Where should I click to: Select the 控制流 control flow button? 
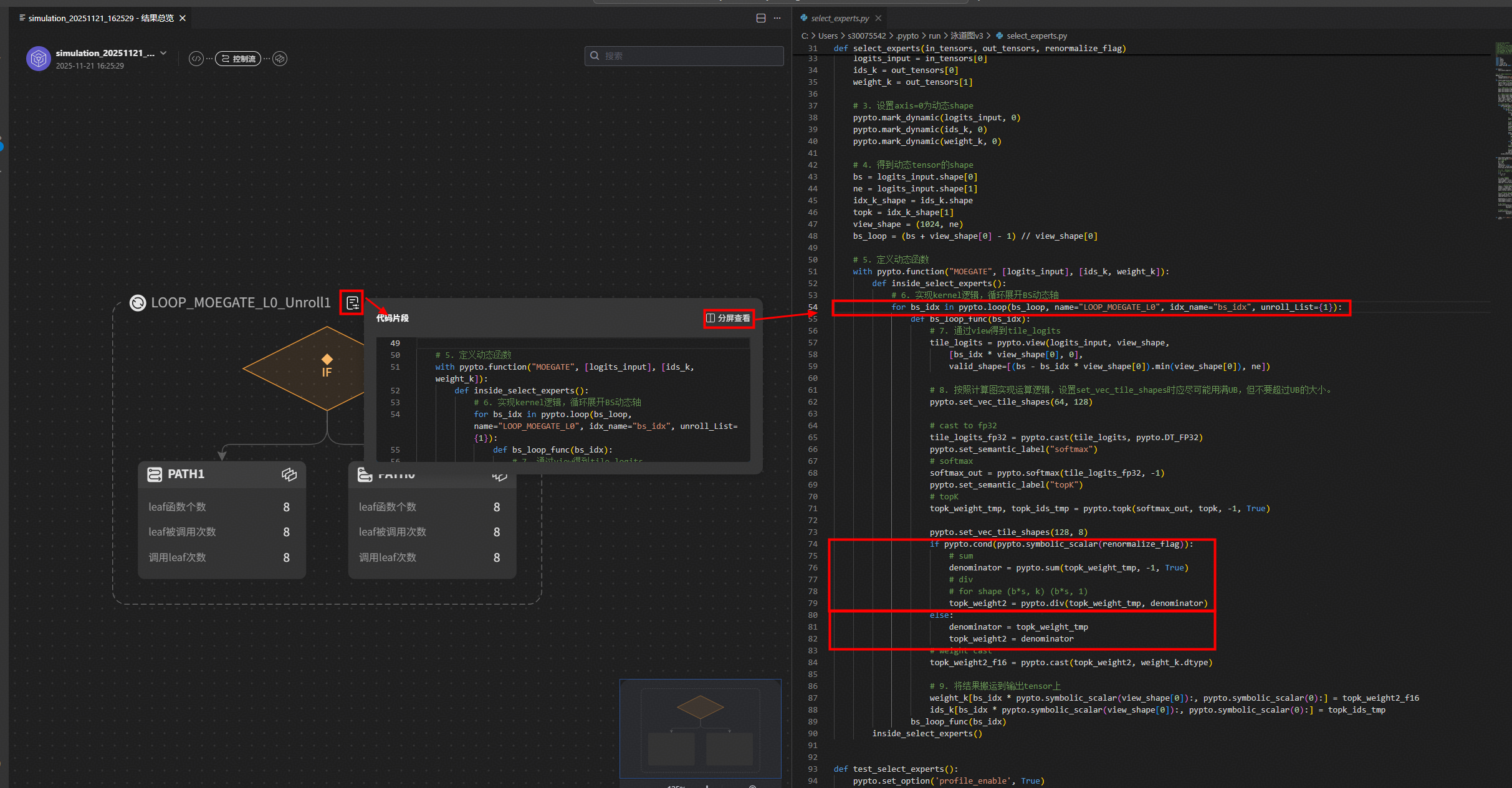(238, 59)
